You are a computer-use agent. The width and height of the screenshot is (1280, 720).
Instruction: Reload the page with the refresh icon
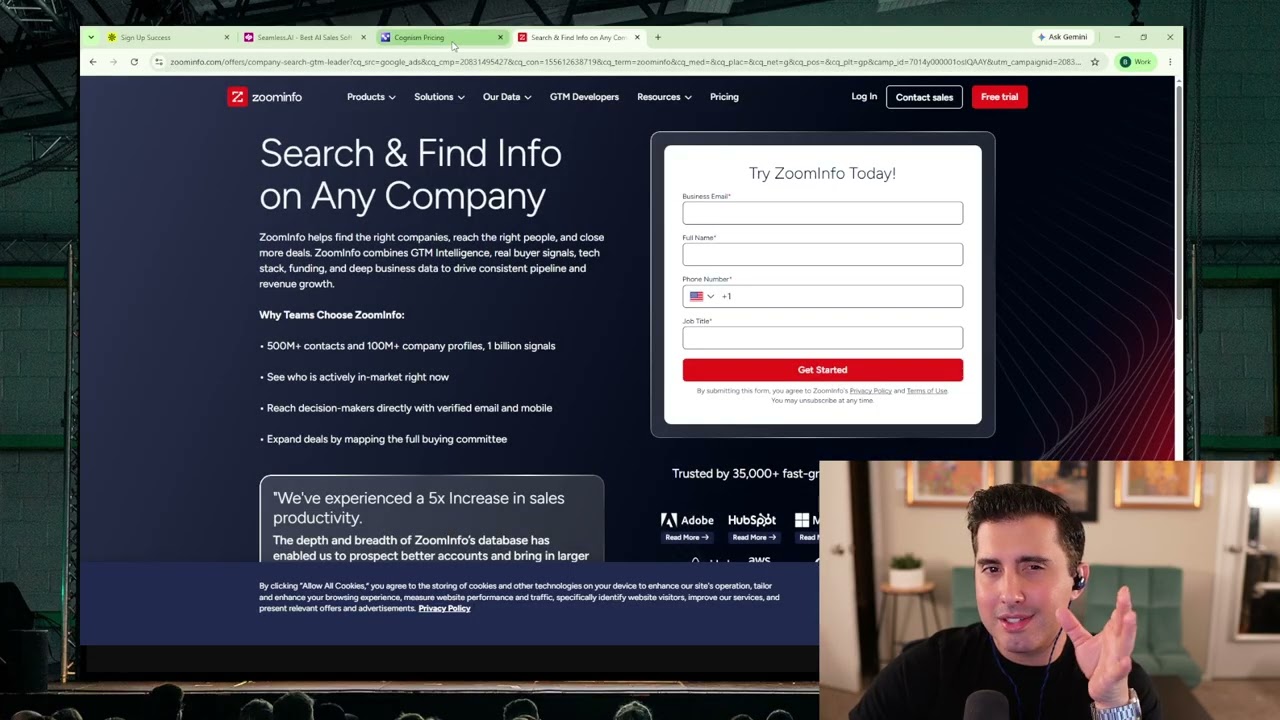[x=134, y=62]
